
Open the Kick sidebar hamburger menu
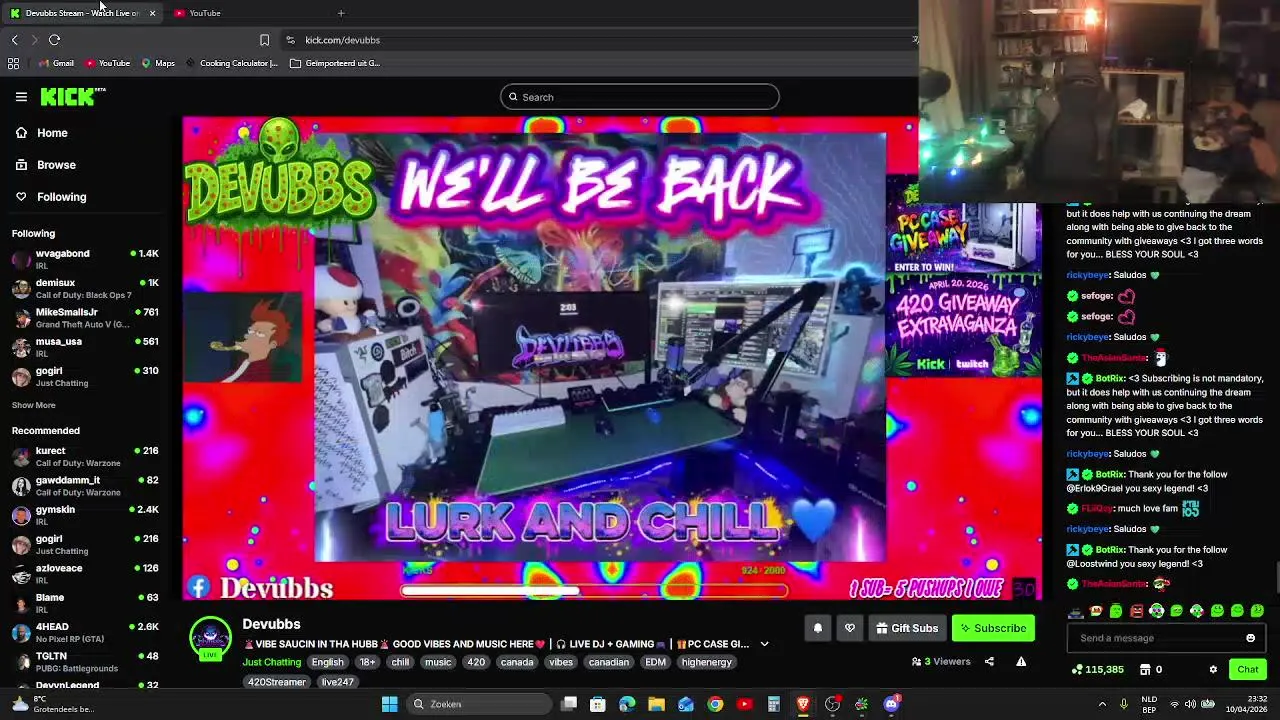(x=21, y=97)
